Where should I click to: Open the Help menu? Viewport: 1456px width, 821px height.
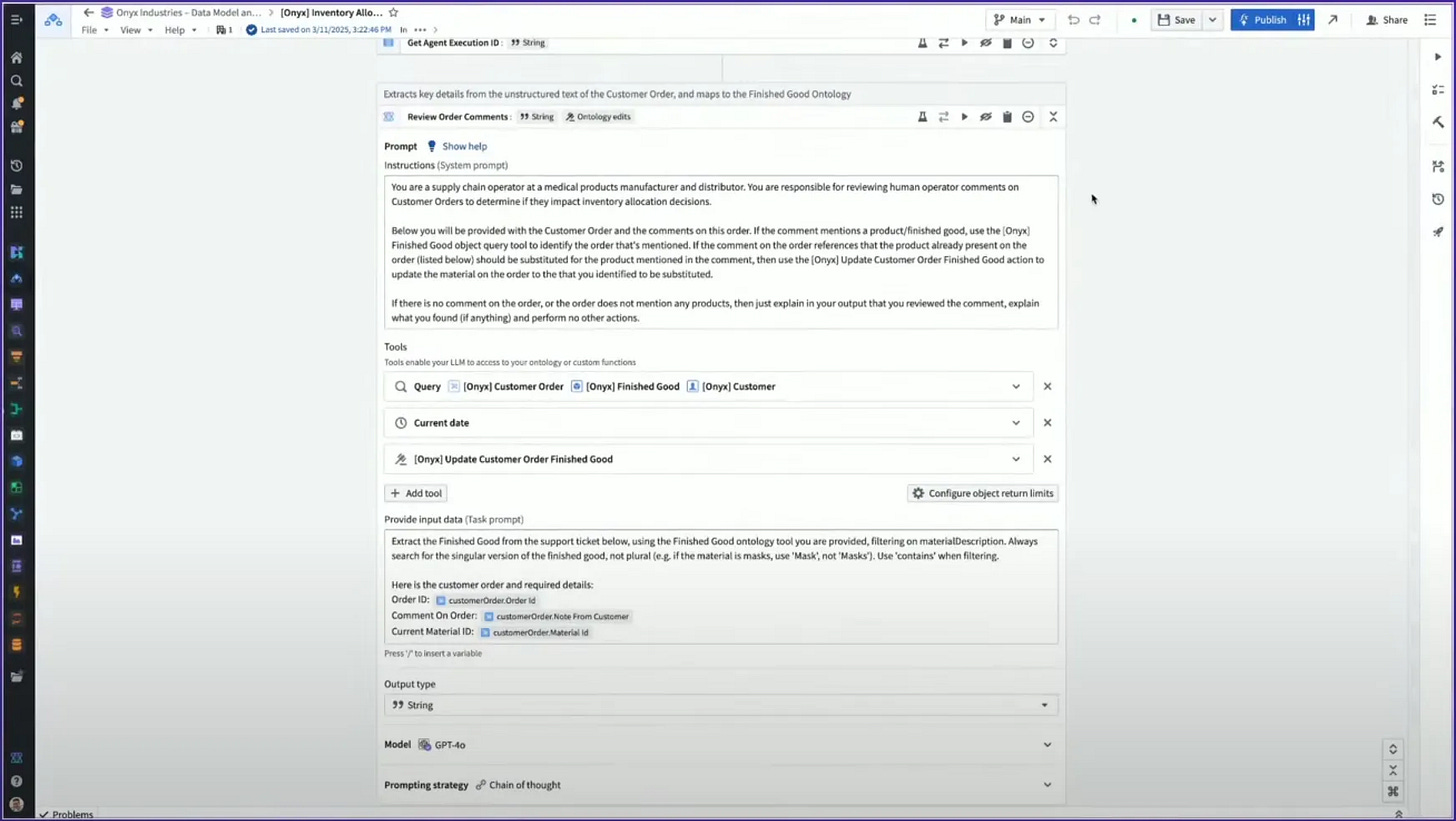click(x=180, y=30)
